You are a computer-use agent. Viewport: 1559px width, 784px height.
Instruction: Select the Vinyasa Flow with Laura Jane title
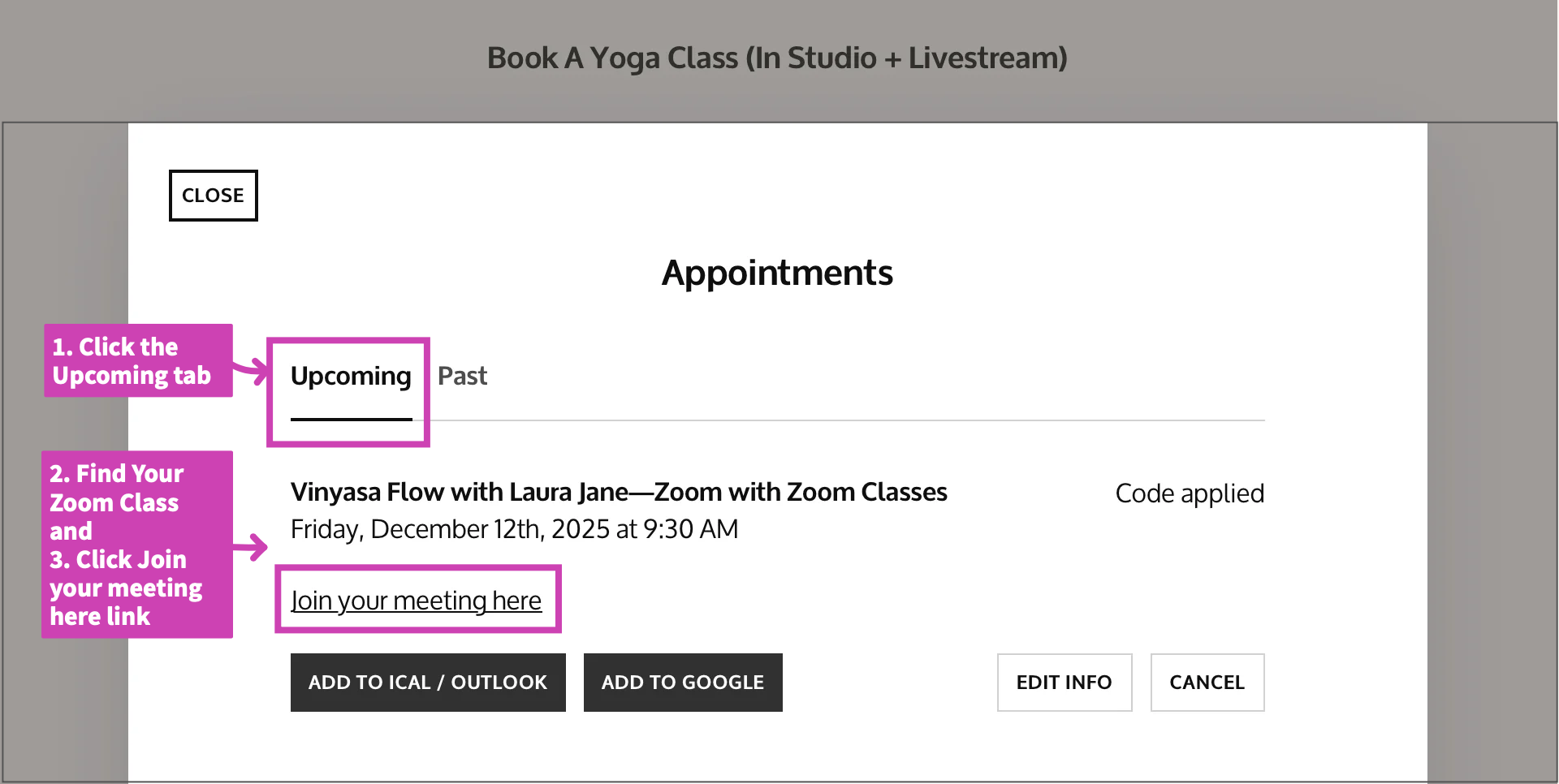[x=619, y=493]
